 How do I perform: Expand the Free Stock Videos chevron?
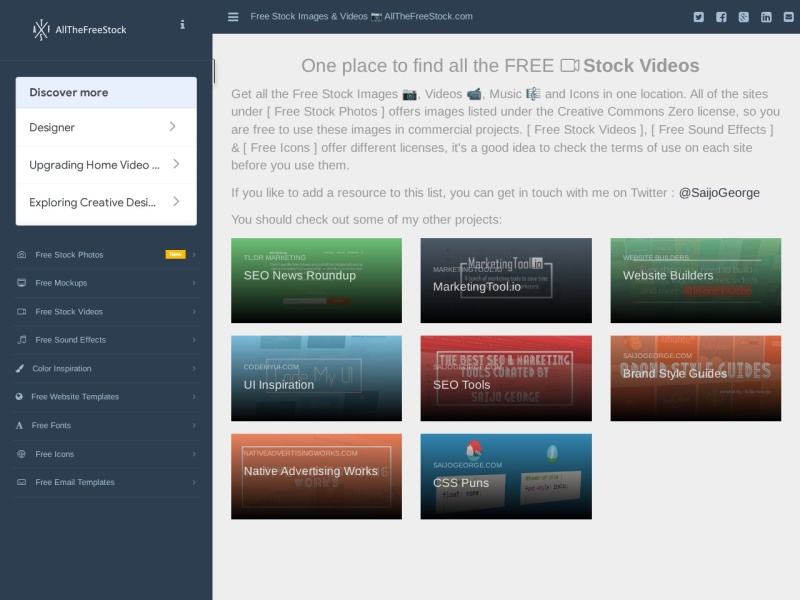(194, 311)
